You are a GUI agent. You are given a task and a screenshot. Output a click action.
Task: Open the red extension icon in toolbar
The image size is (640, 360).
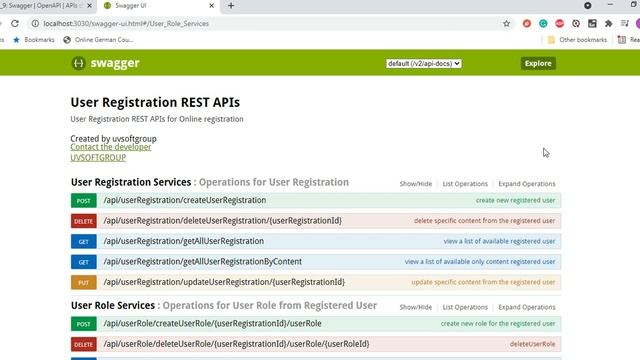527,24
